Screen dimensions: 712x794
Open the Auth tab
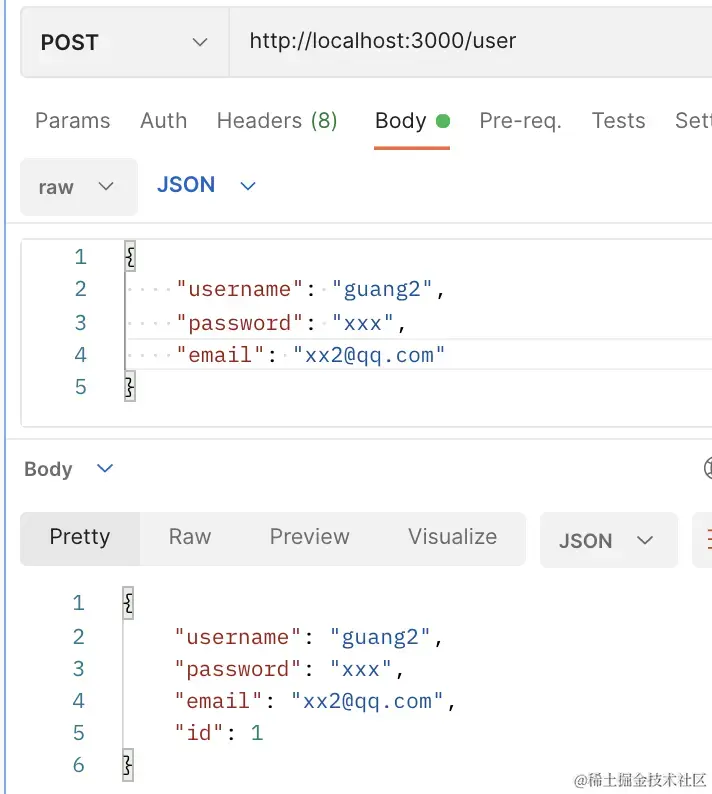(163, 121)
